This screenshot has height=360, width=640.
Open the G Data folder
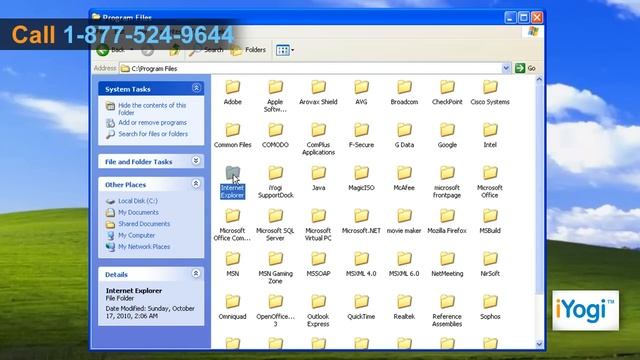click(404, 136)
